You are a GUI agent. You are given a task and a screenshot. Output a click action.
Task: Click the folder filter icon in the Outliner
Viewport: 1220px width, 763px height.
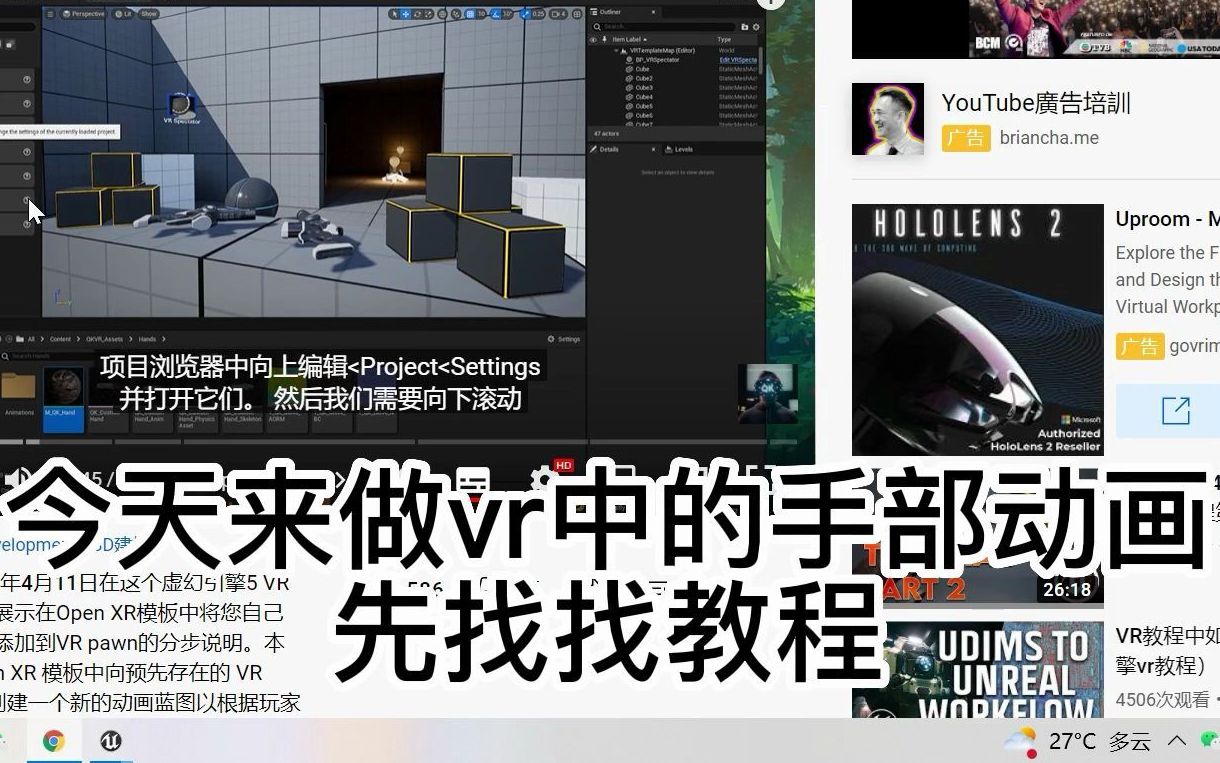(744, 27)
